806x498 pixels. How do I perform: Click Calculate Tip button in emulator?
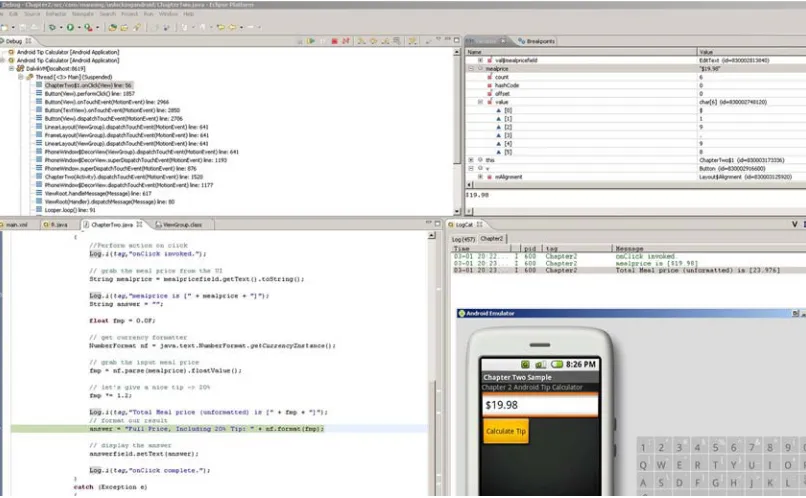506,431
